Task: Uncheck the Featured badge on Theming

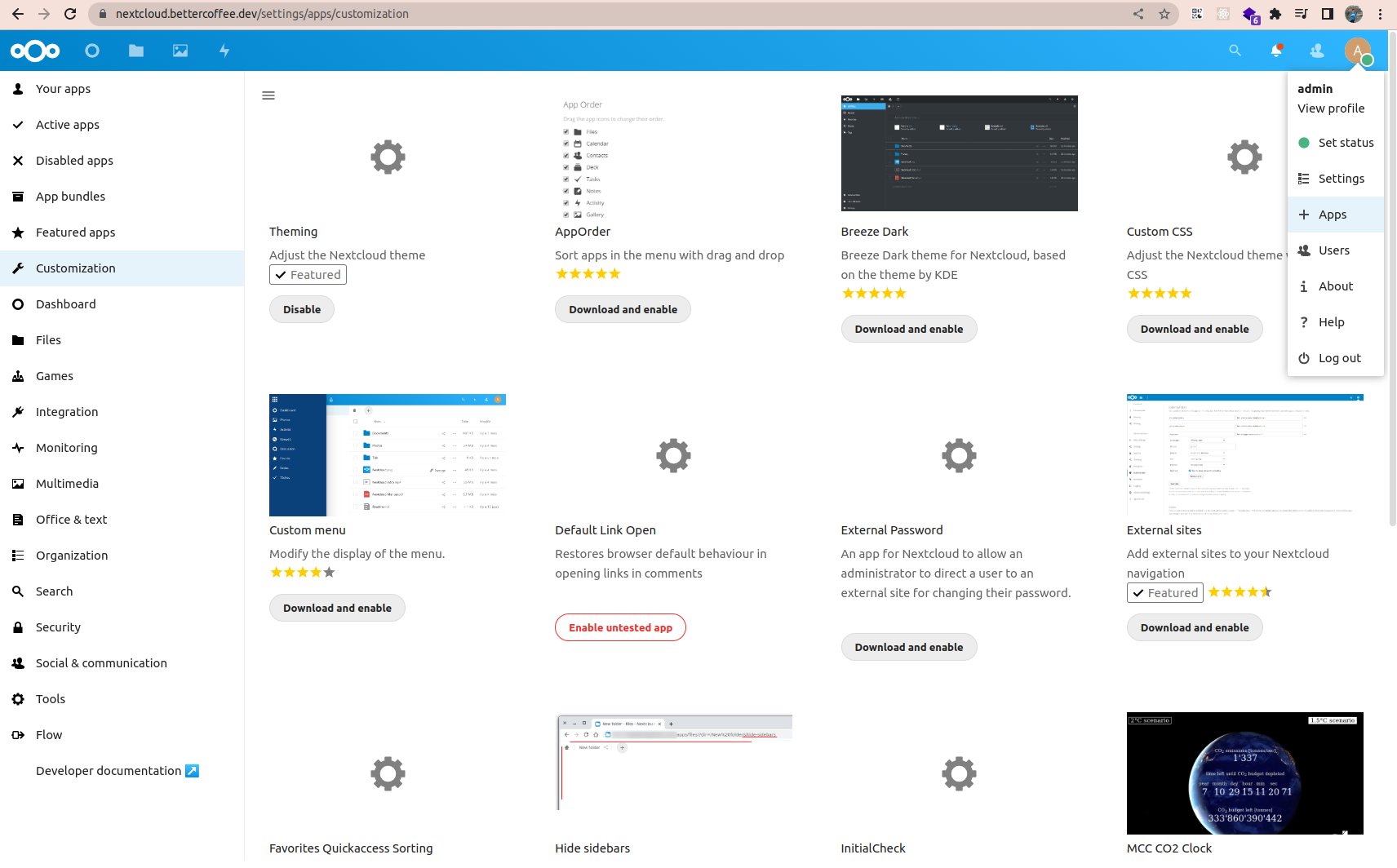Action: 308,274
